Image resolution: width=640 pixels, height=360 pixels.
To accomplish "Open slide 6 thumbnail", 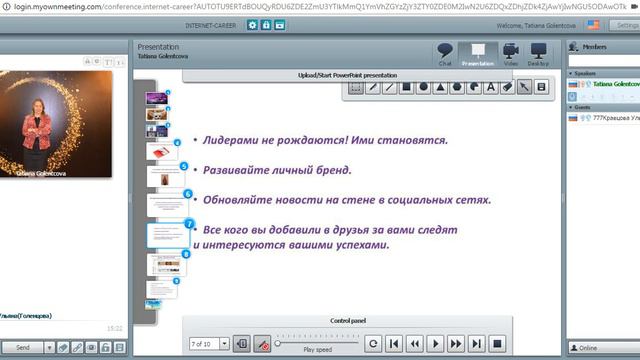I will click(167, 205).
